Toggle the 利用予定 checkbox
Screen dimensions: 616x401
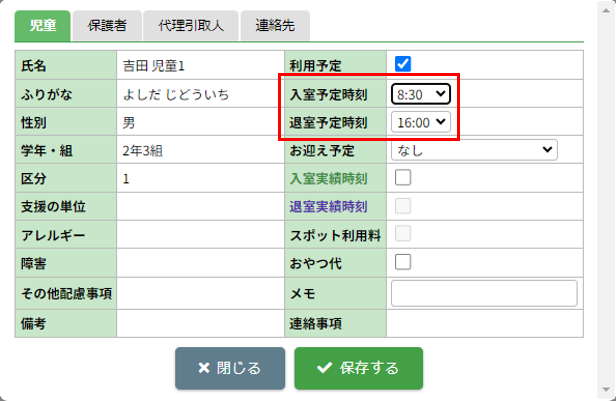pos(403,64)
